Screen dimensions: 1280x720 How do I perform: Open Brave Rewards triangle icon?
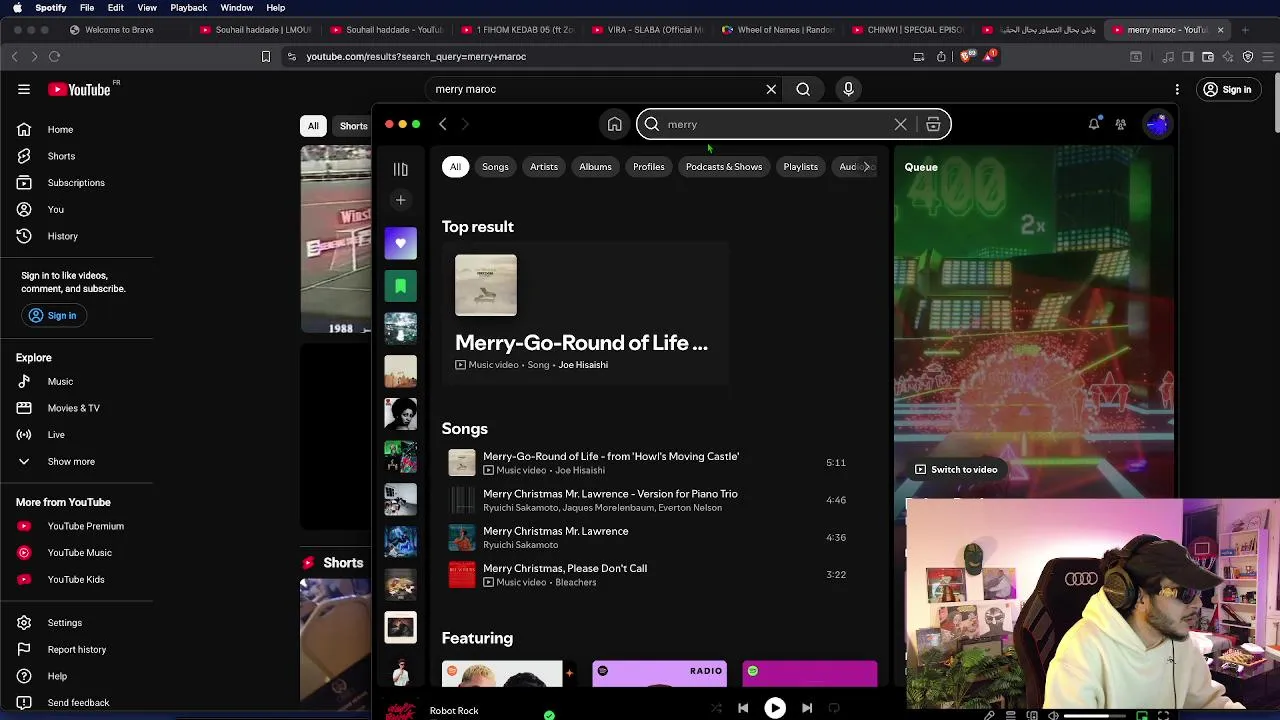(x=989, y=56)
